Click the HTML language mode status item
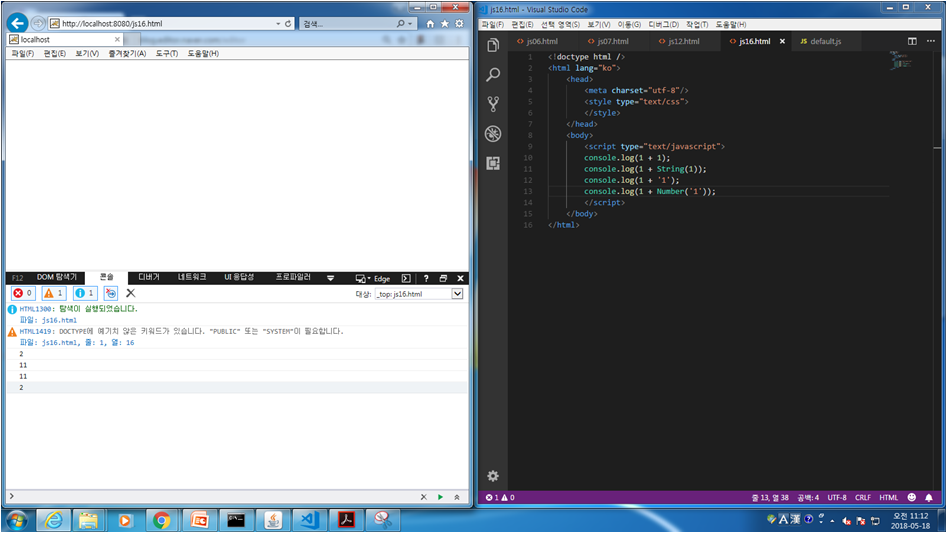This screenshot has width=947, height=533. pos(888,497)
